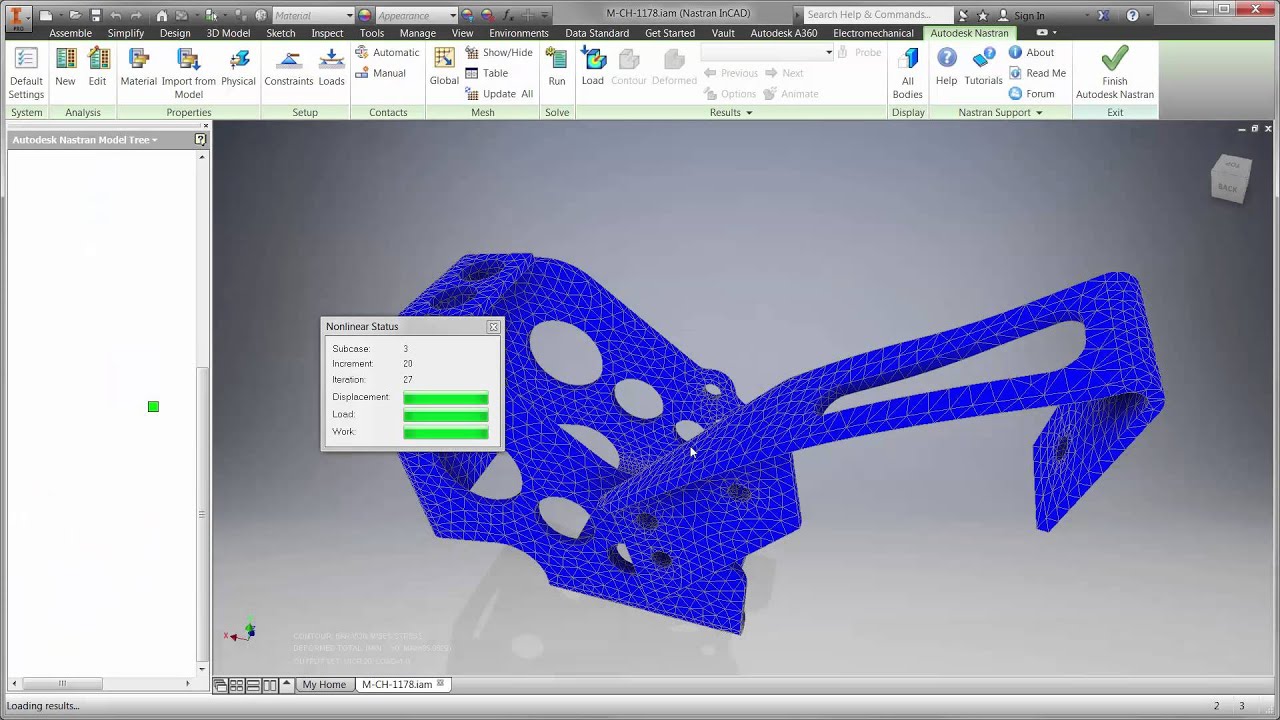Click the ViewCube in the viewport
This screenshot has width=1280, height=720.
[1230, 178]
